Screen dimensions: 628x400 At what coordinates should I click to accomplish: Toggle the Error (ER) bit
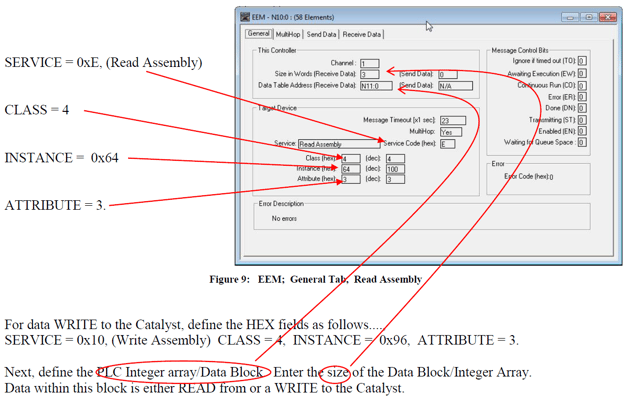(582, 97)
